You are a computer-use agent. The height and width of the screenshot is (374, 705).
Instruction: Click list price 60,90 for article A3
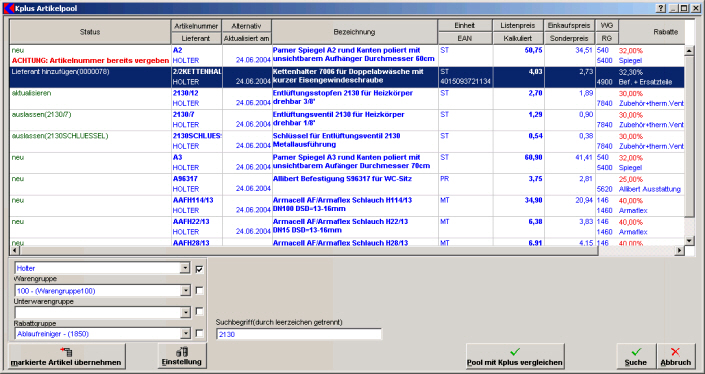533,157
